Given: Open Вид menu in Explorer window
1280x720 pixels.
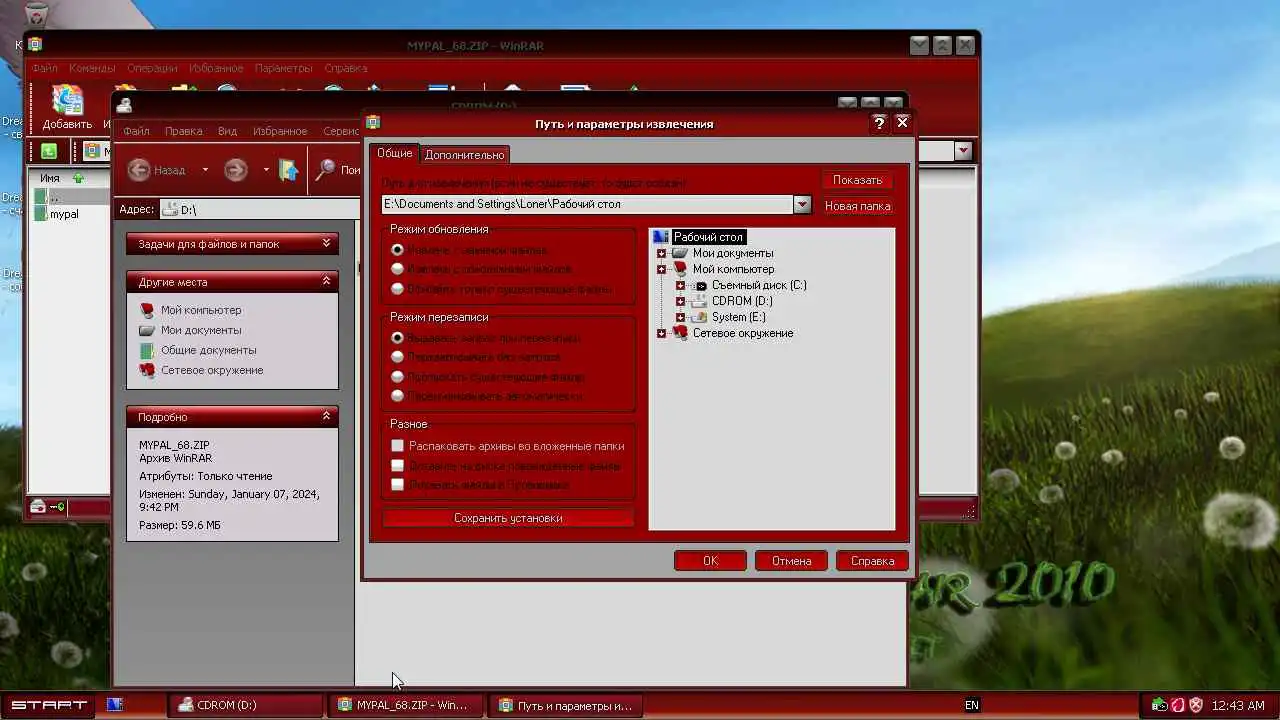Looking at the screenshot, I should pyautogui.click(x=227, y=131).
